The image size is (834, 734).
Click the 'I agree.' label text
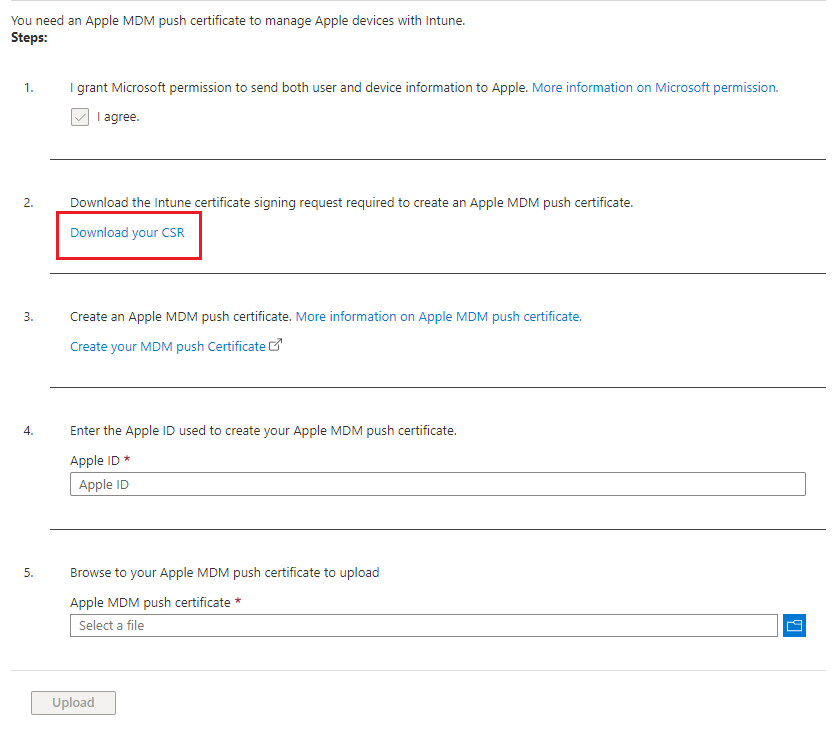coord(118,117)
